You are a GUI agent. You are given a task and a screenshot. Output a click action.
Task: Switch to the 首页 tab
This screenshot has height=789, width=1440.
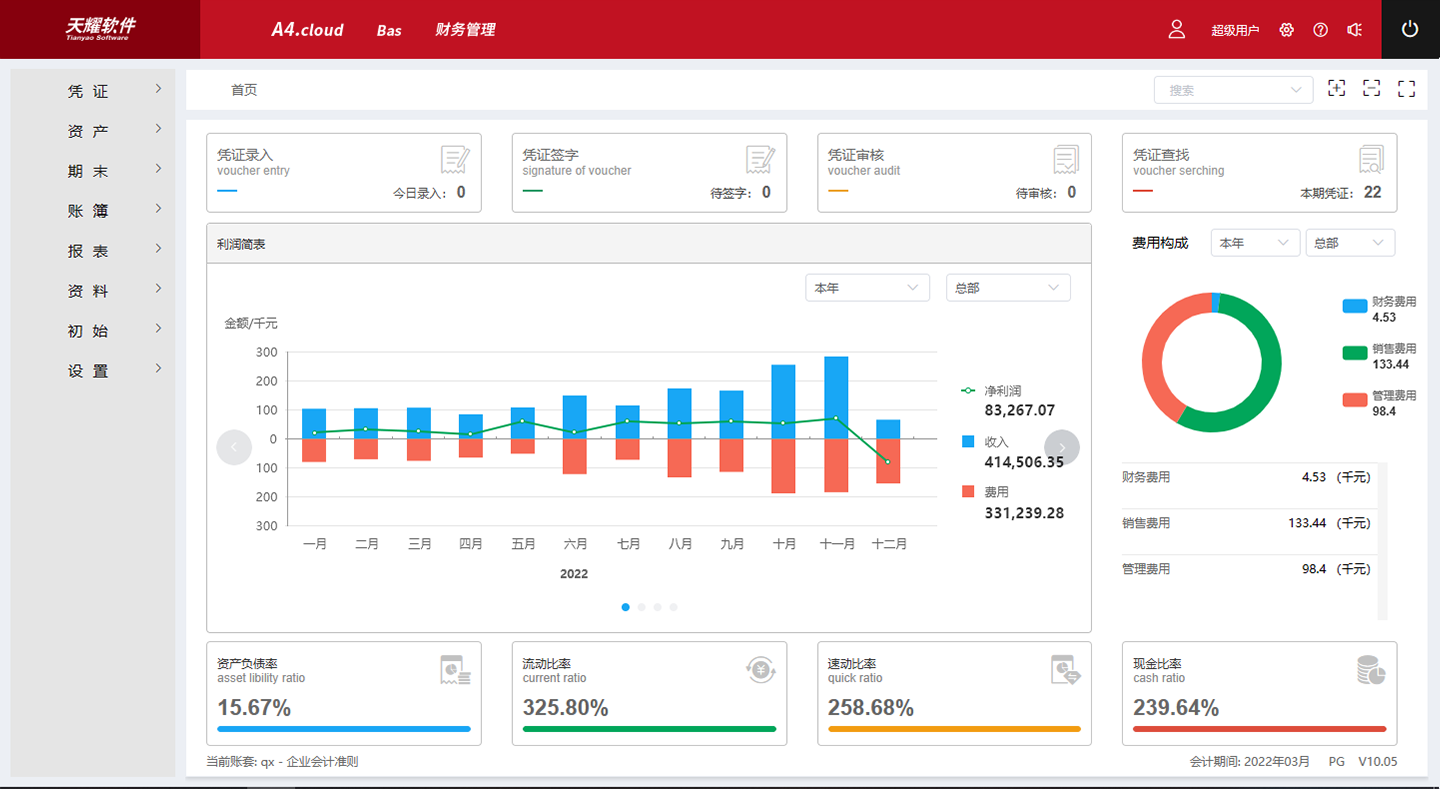click(244, 90)
